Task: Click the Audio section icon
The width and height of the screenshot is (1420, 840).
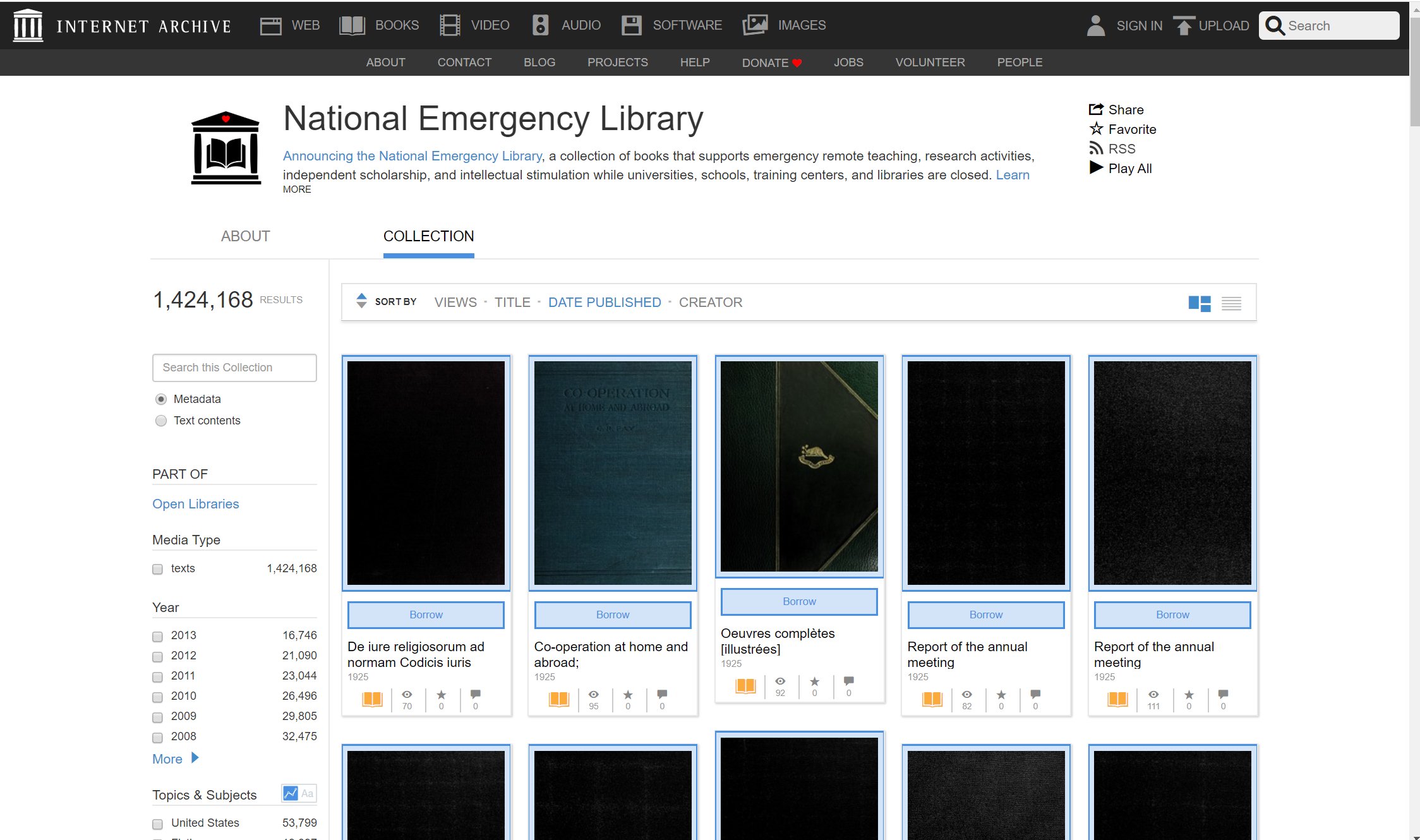Action: 540,25
